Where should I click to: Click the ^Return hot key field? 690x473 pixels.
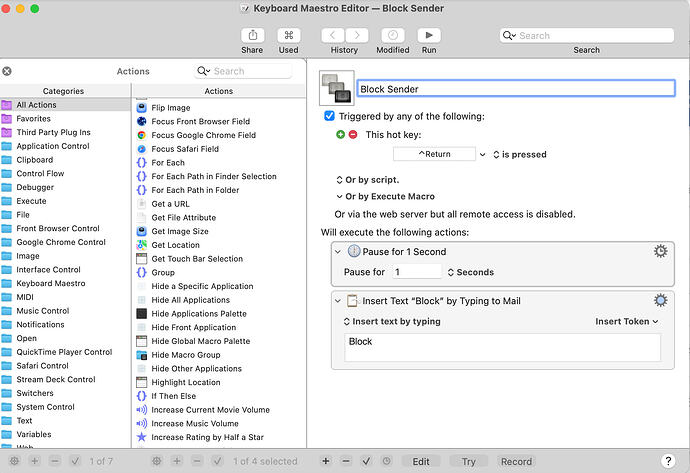(434, 154)
